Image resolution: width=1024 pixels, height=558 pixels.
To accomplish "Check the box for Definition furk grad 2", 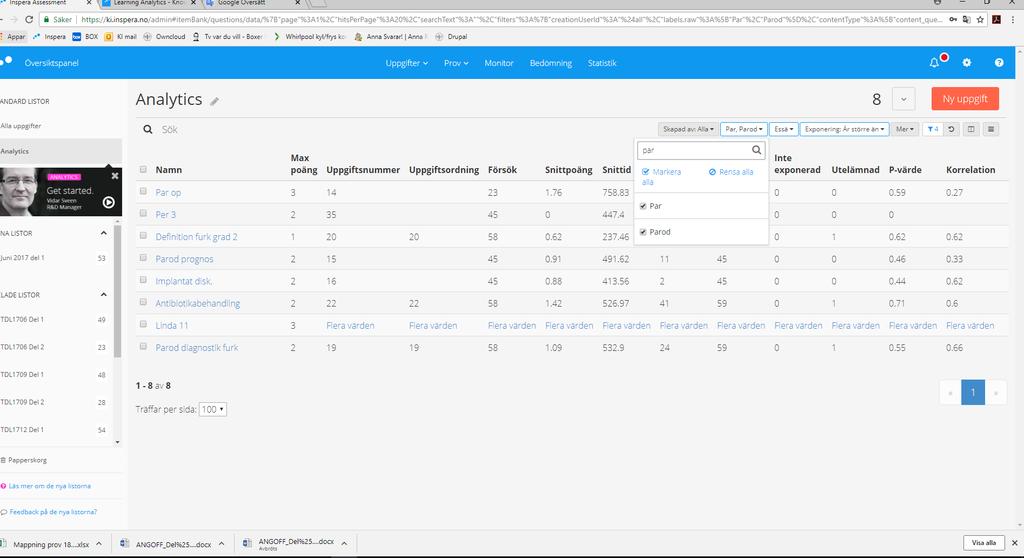I will (x=143, y=236).
